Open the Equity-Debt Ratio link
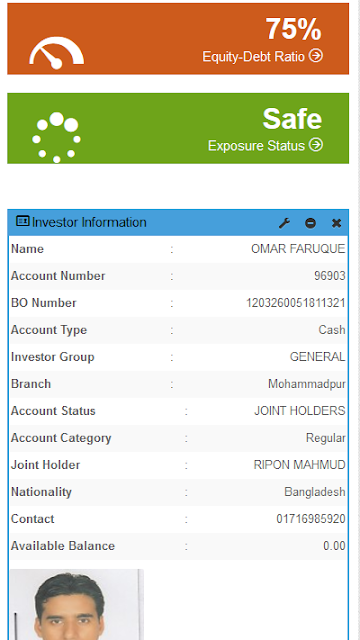360x640 pixels. coord(253,56)
